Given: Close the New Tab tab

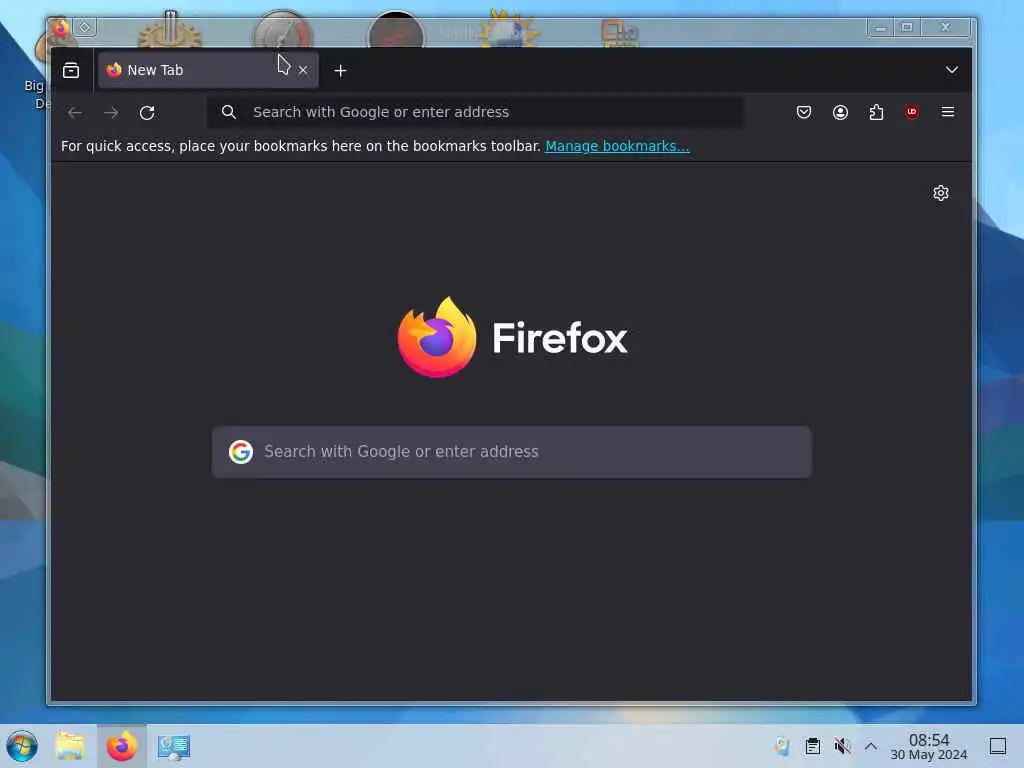Looking at the screenshot, I should point(303,70).
